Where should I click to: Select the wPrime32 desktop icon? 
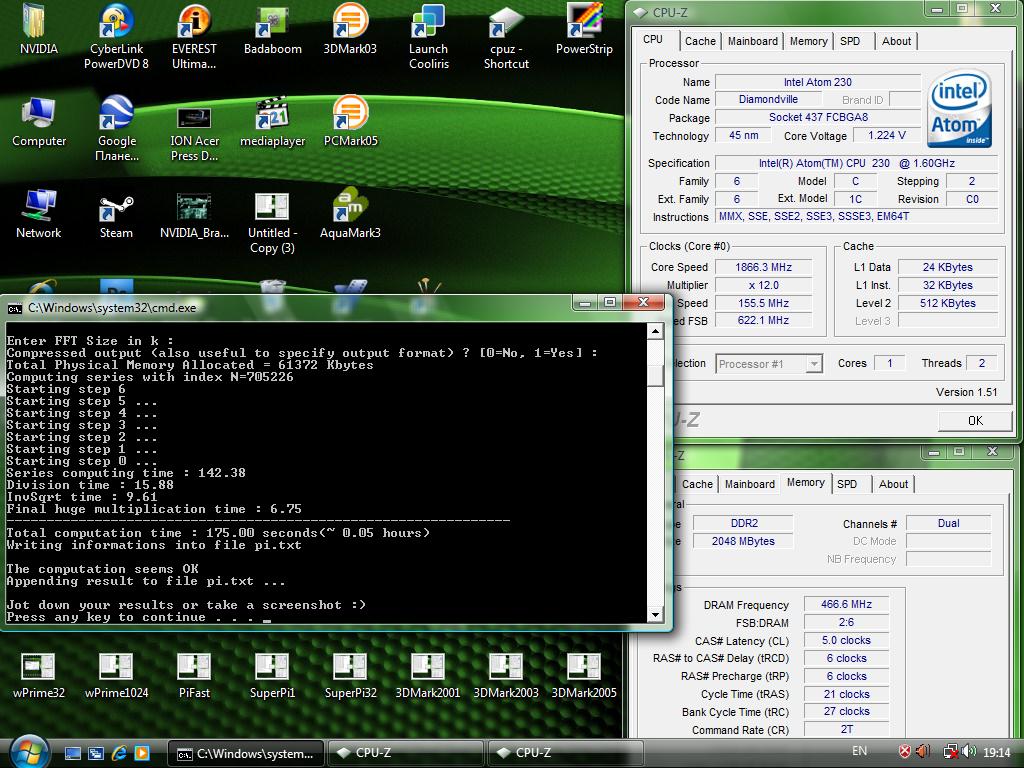coord(39,676)
